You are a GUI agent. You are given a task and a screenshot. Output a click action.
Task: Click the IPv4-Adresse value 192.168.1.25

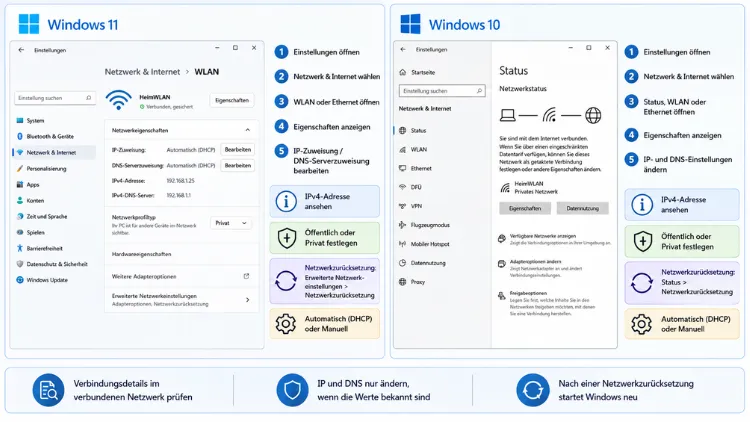(180, 181)
